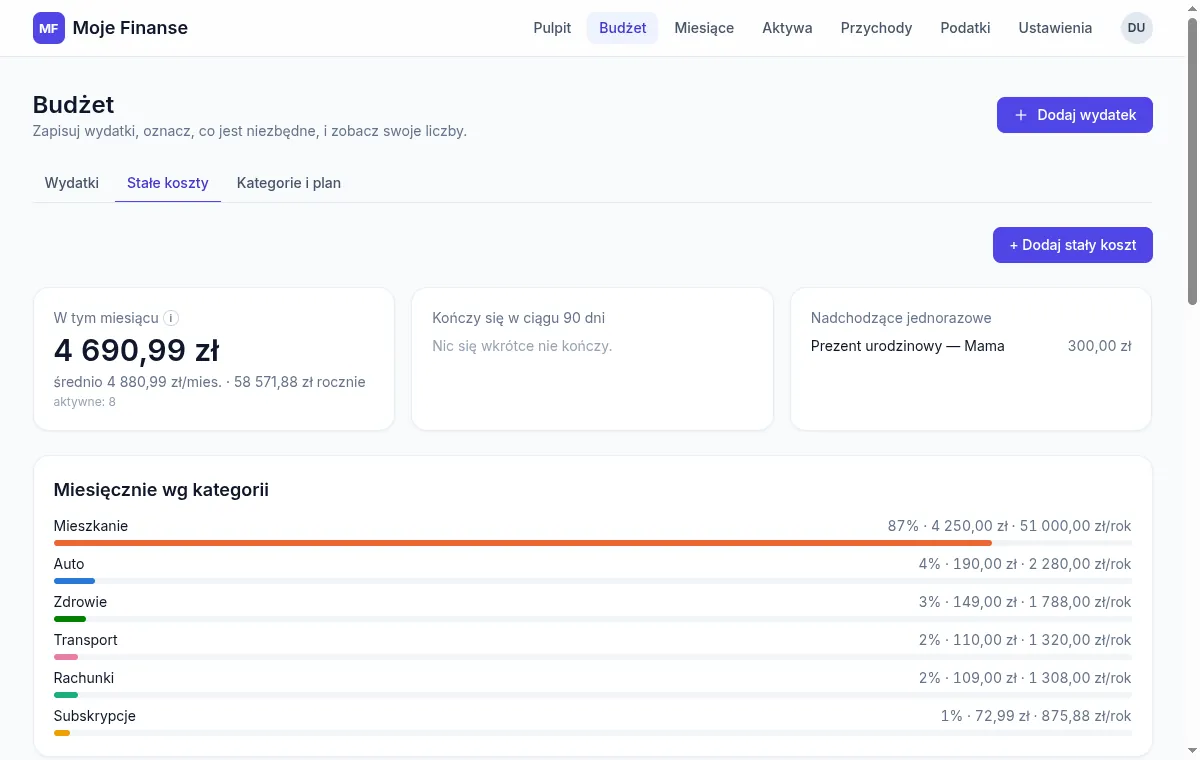Open the DU user avatar menu
This screenshot has height=760, width=1200.
(1136, 28)
